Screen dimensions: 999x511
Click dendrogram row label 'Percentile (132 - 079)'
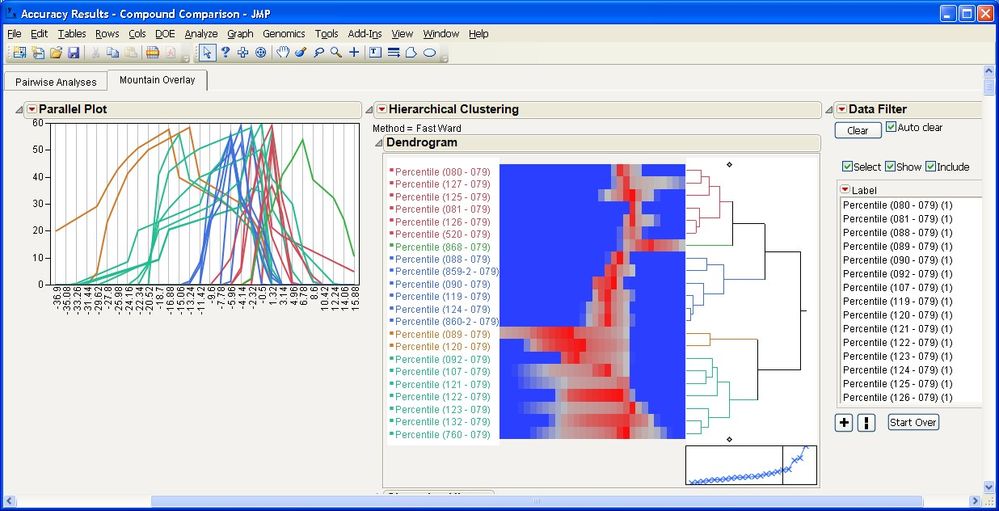click(x=443, y=422)
